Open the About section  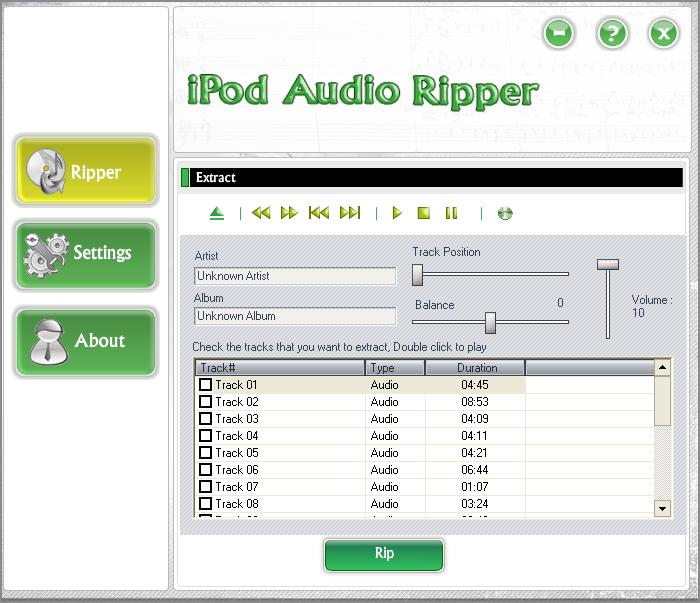86,342
